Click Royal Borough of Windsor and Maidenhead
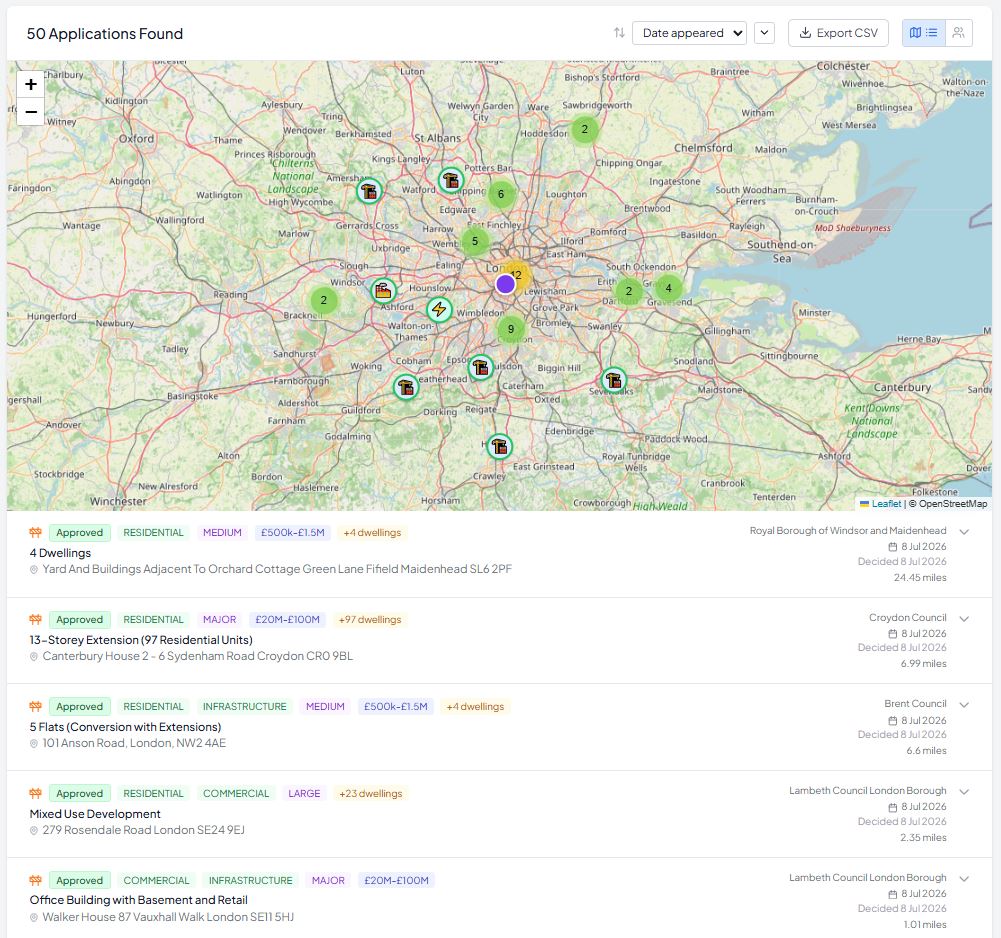Image resolution: width=1001 pixels, height=938 pixels. point(848,531)
